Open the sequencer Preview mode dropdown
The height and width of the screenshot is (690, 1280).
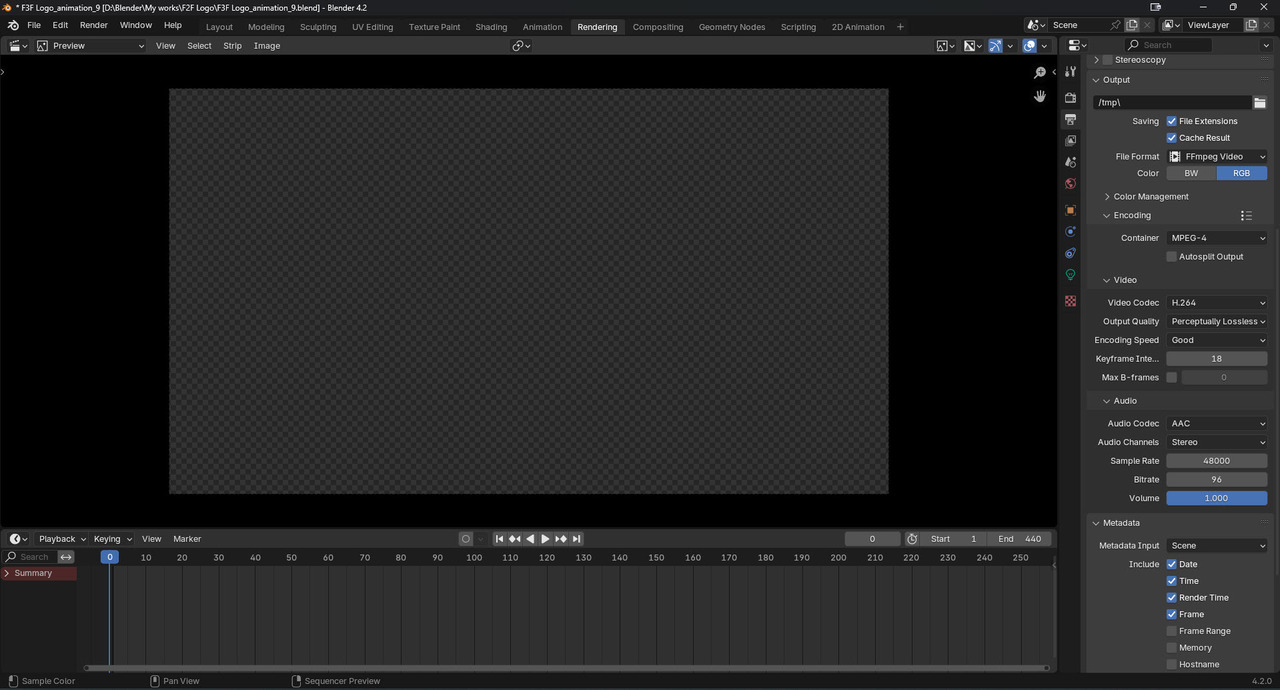pyautogui.click(x=90, y=46)
